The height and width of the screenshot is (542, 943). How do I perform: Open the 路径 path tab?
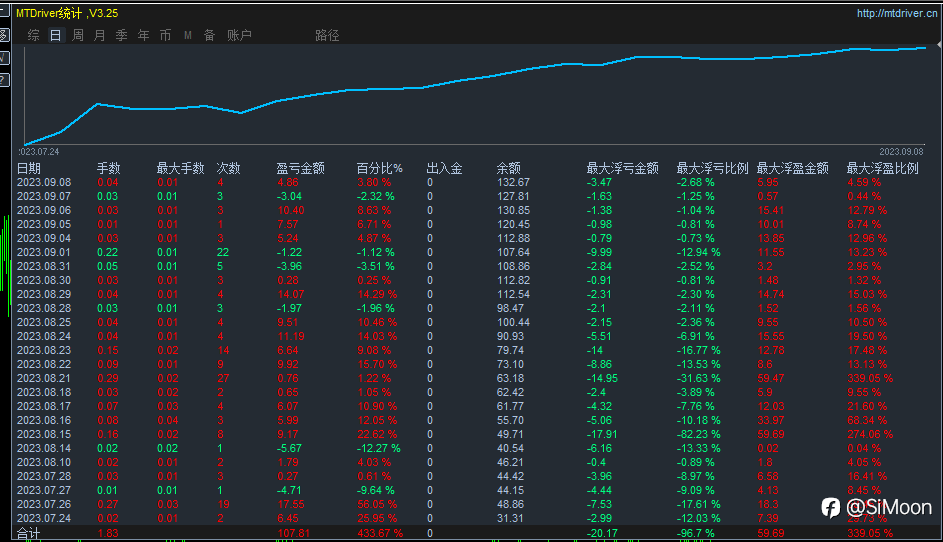[327, 35]
